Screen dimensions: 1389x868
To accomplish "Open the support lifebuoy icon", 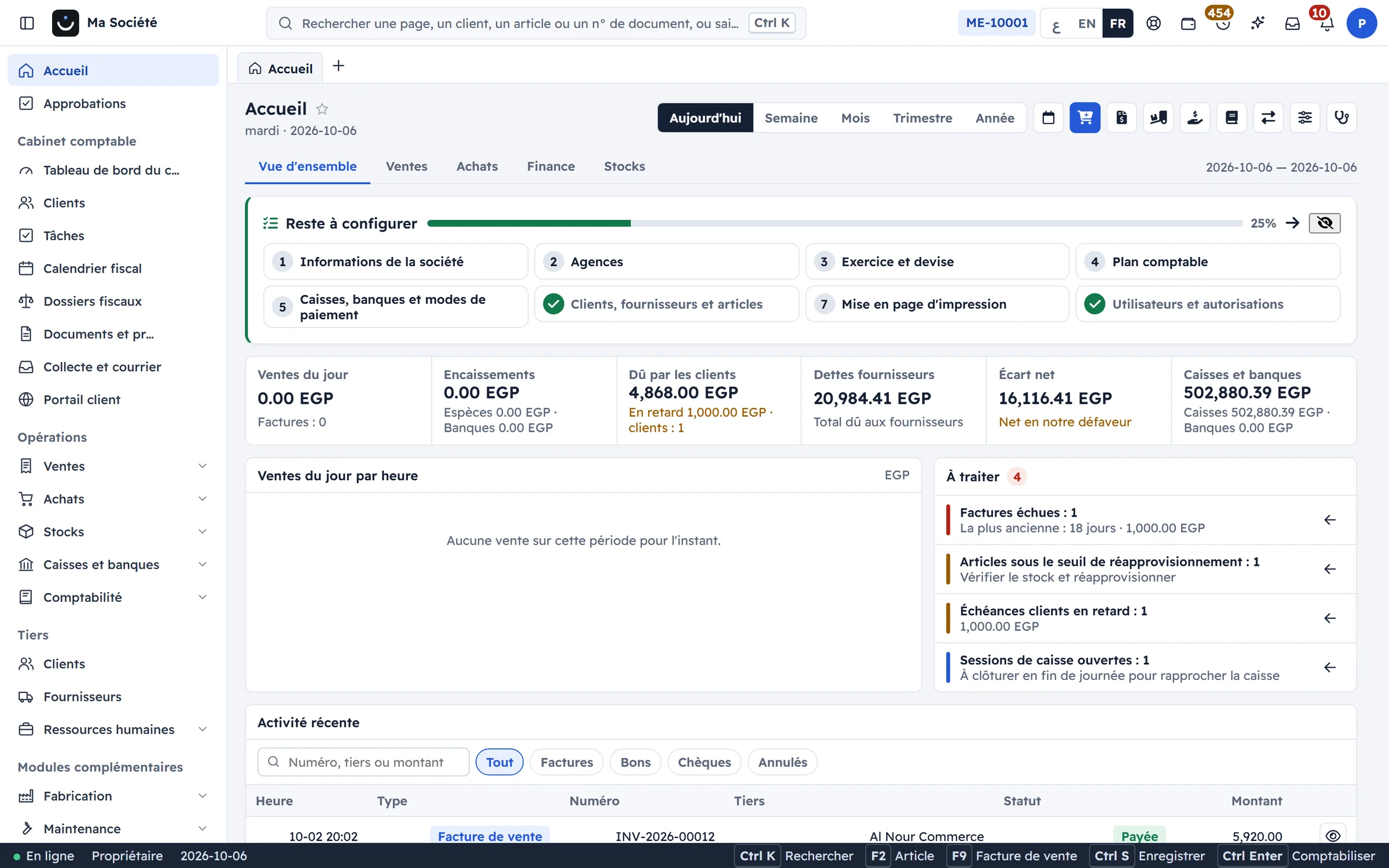I will click(1153, 23).
